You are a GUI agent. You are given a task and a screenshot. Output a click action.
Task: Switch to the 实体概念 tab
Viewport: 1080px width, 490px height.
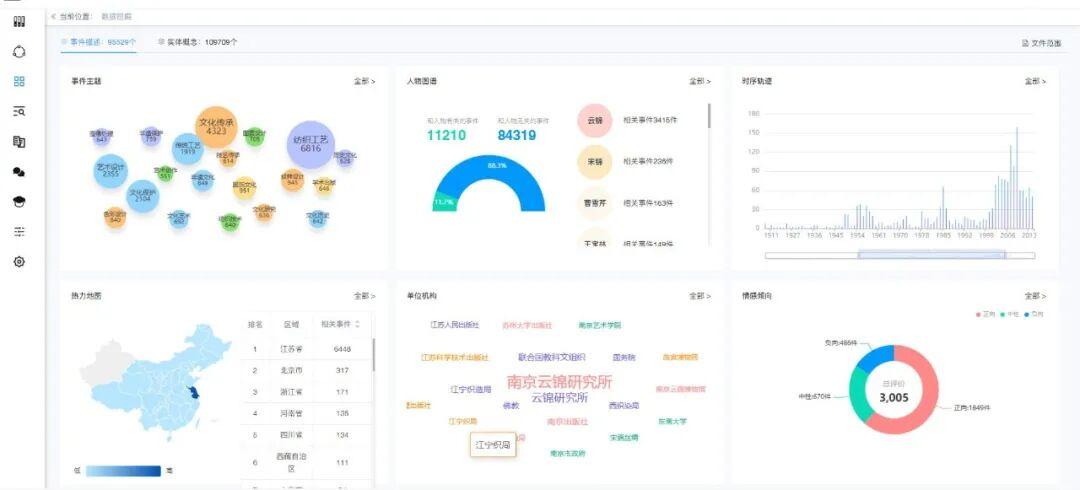click(198, 42)
